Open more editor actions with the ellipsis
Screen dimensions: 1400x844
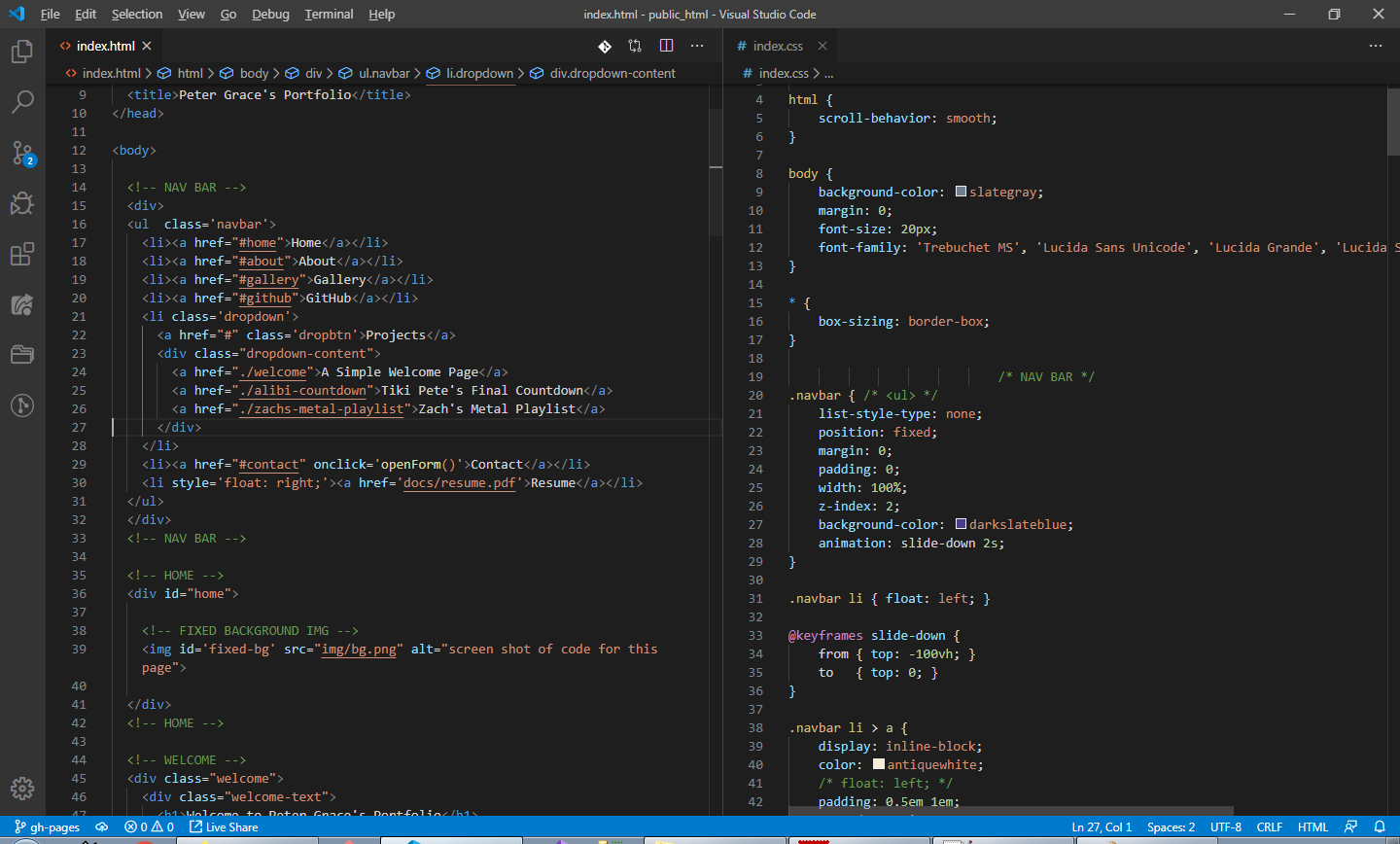[x=697, y=45]
